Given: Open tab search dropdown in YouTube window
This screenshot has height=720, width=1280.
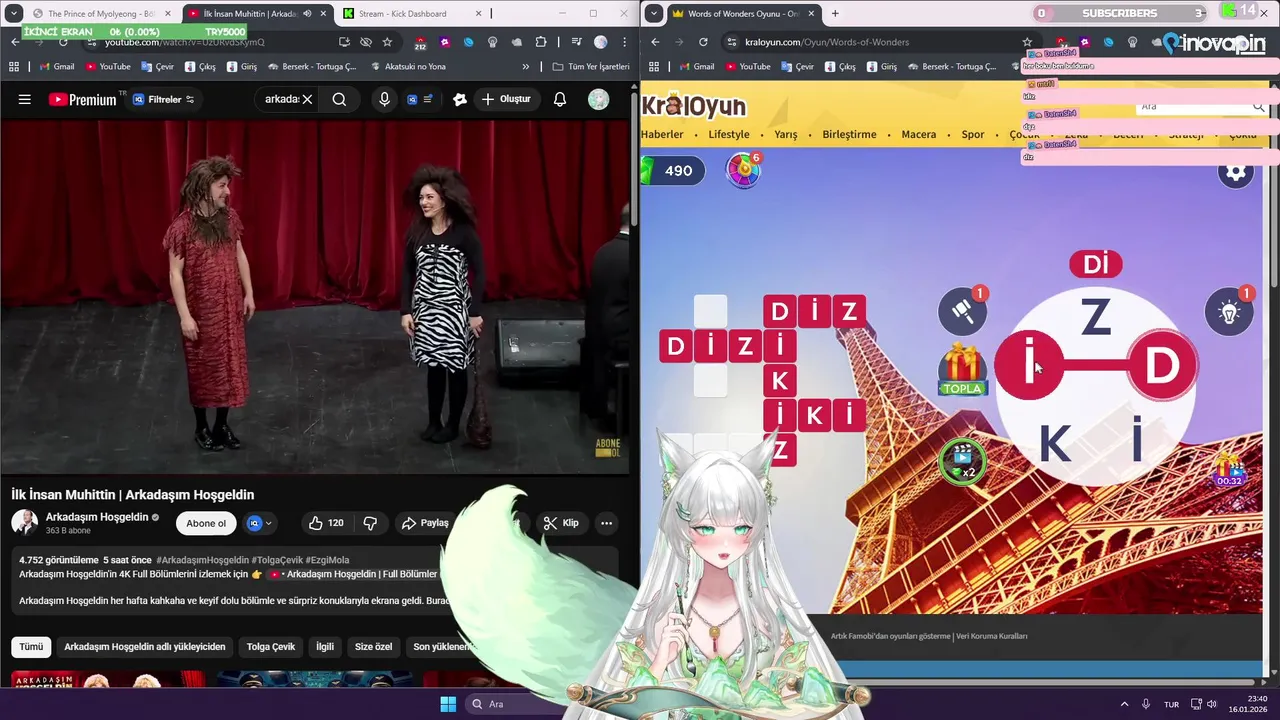Looking at the screenshot, I should coord(14,14).
